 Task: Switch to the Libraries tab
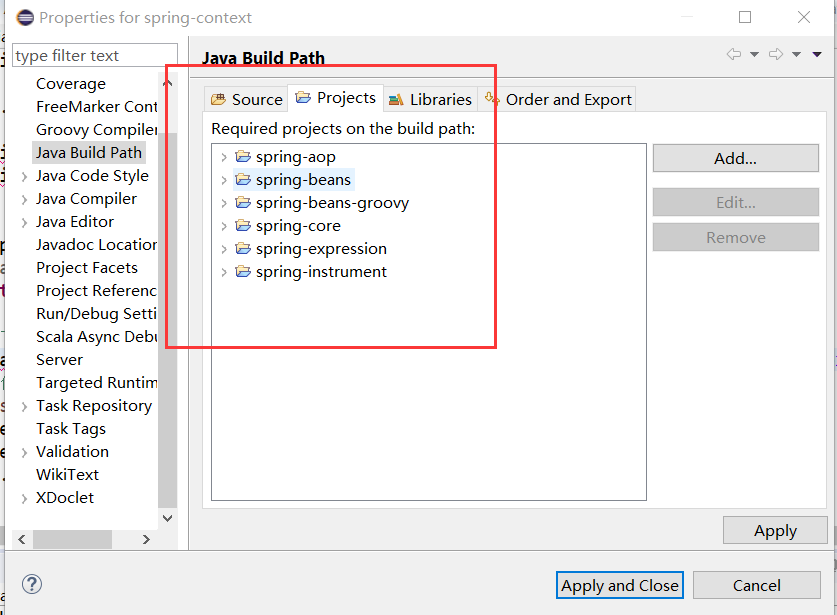click(430, 99)
